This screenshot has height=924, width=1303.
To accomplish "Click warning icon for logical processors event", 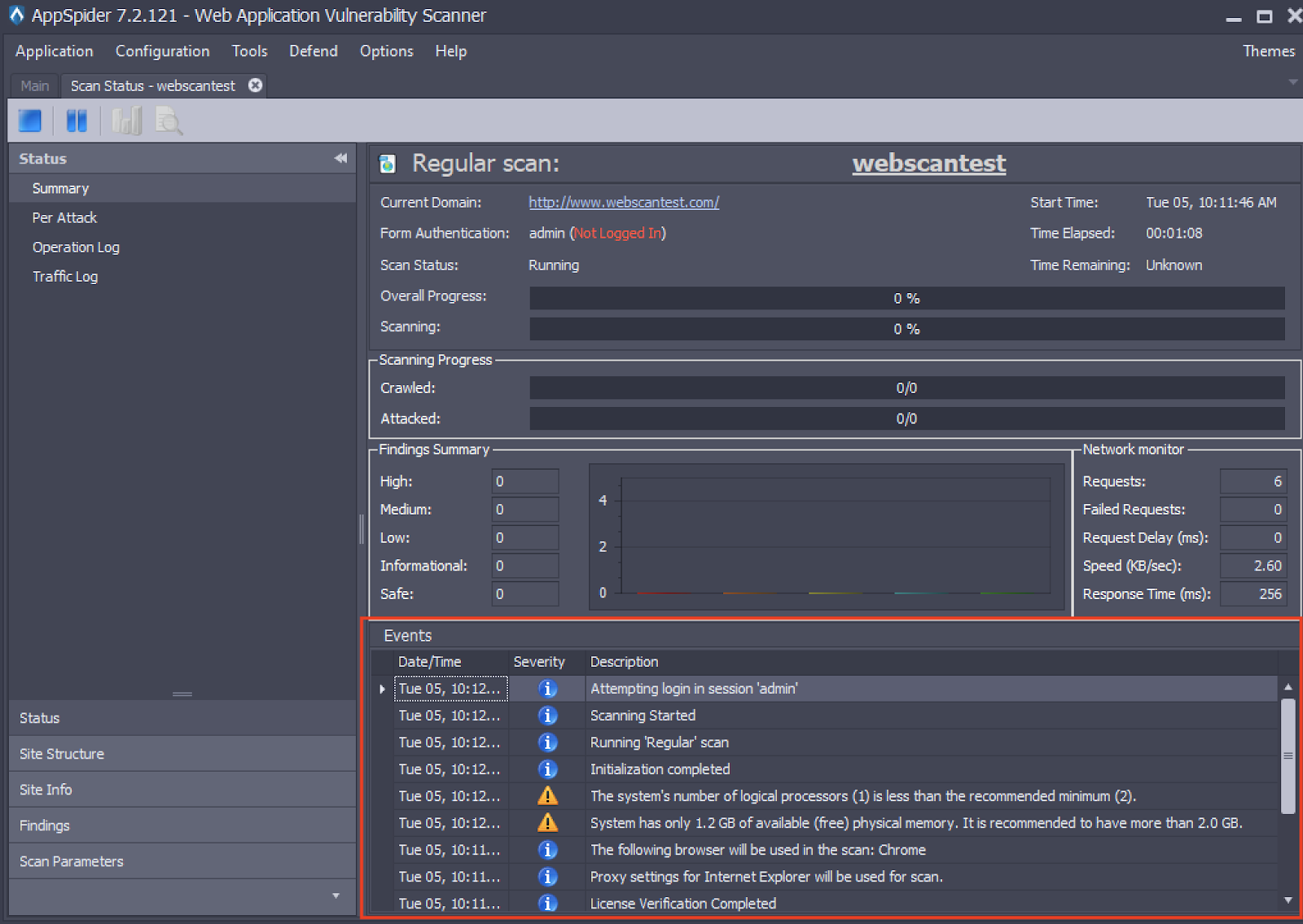I will [x=548, y=796].
